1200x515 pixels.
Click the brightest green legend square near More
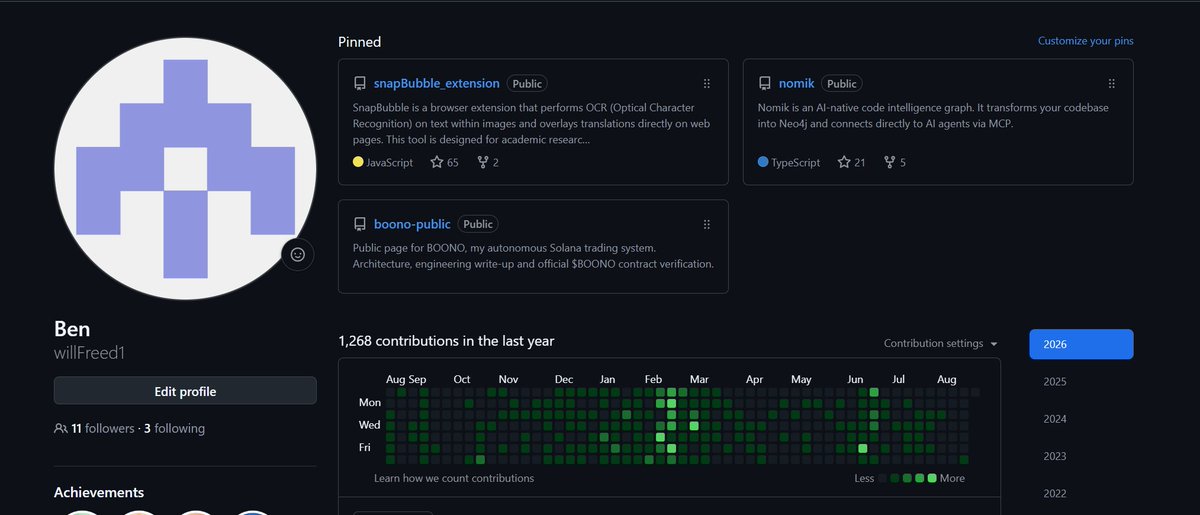(932, 478)
